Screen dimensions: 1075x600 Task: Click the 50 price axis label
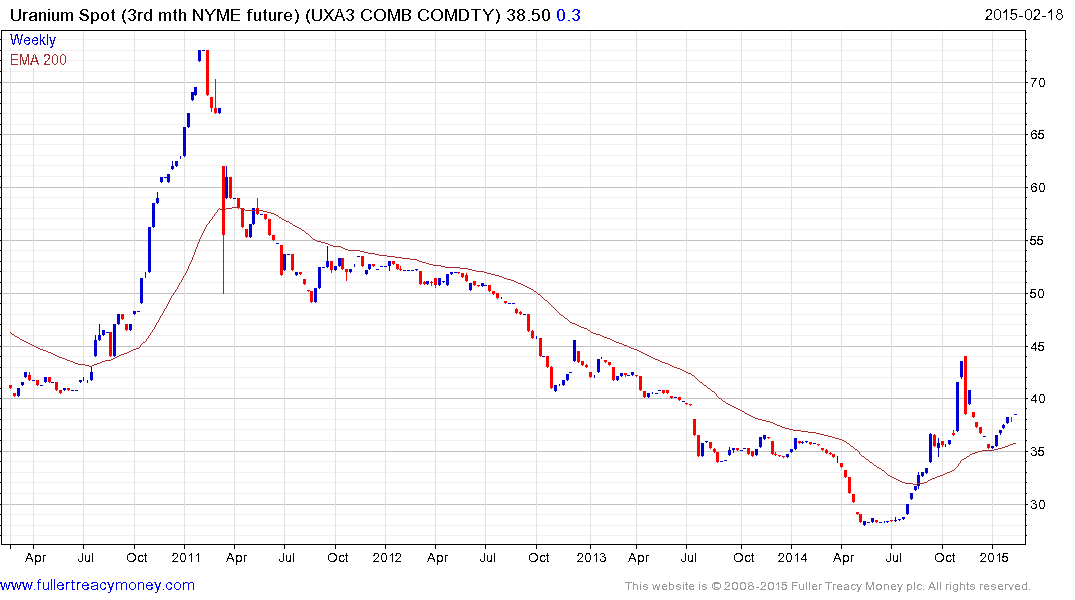pyautogui.click(x=1037, y=293)
